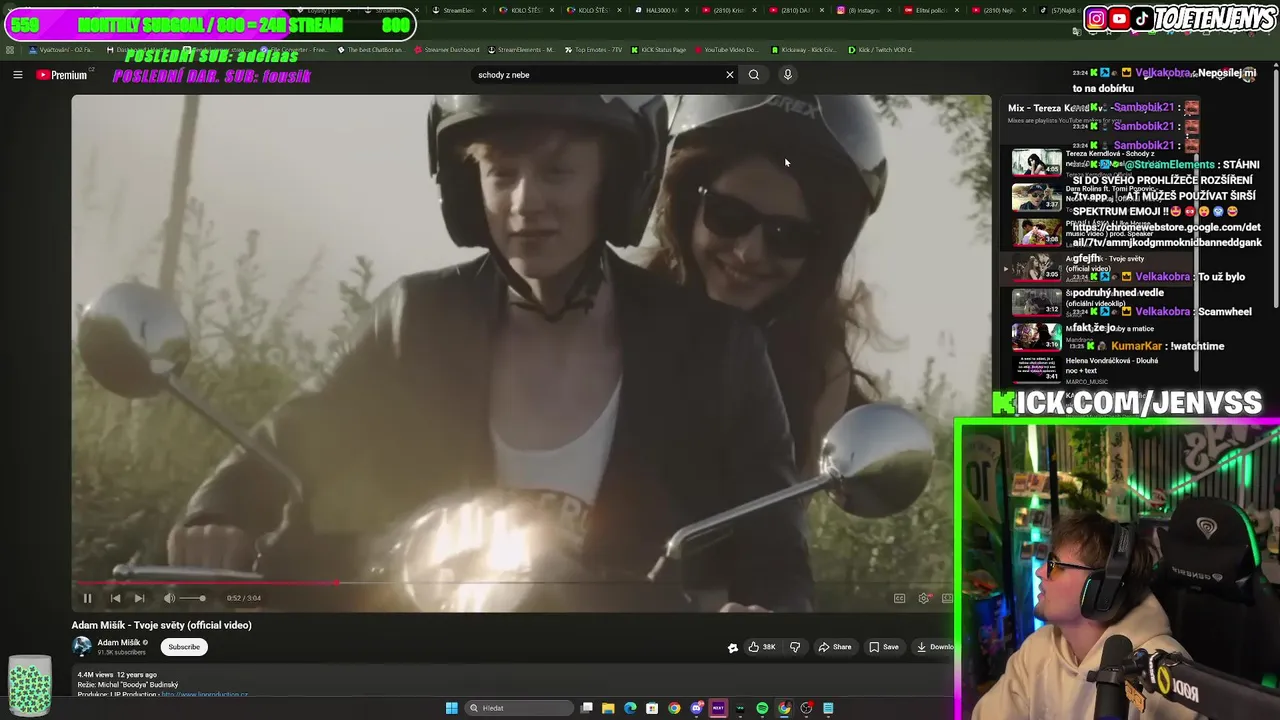
Task: Play Helena Vondráčková Dlouhá noc video
Action: 1036,369
